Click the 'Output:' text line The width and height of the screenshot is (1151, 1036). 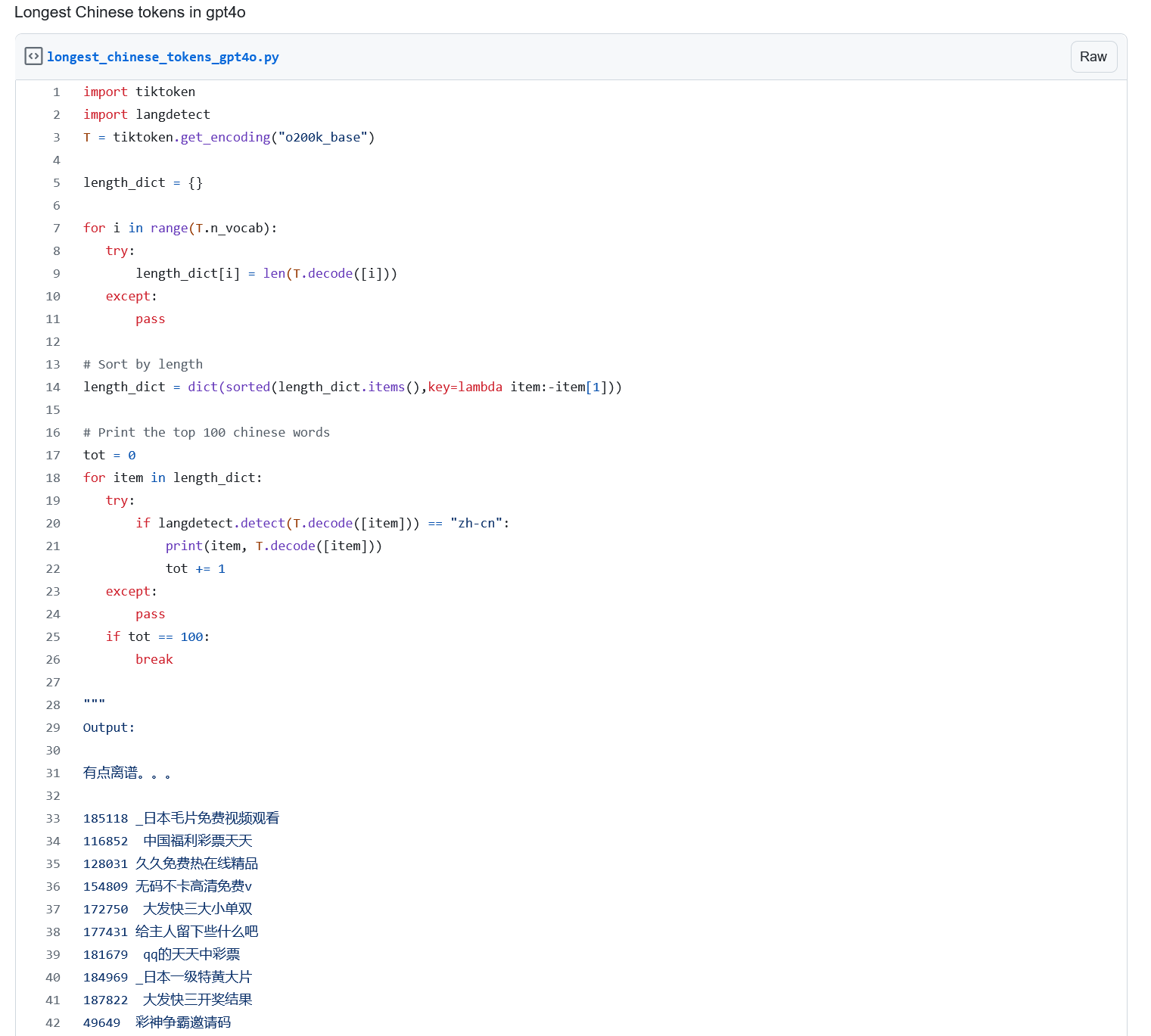point(109,727)
